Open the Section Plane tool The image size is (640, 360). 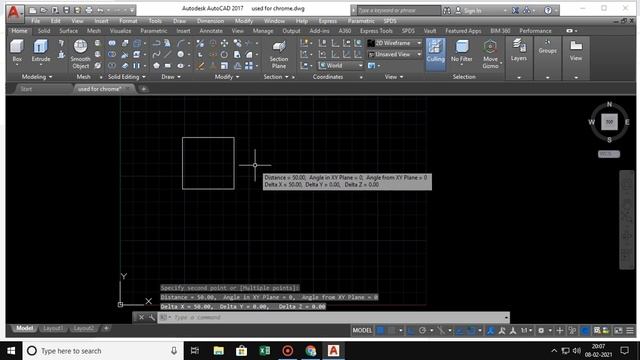(279, 54)
